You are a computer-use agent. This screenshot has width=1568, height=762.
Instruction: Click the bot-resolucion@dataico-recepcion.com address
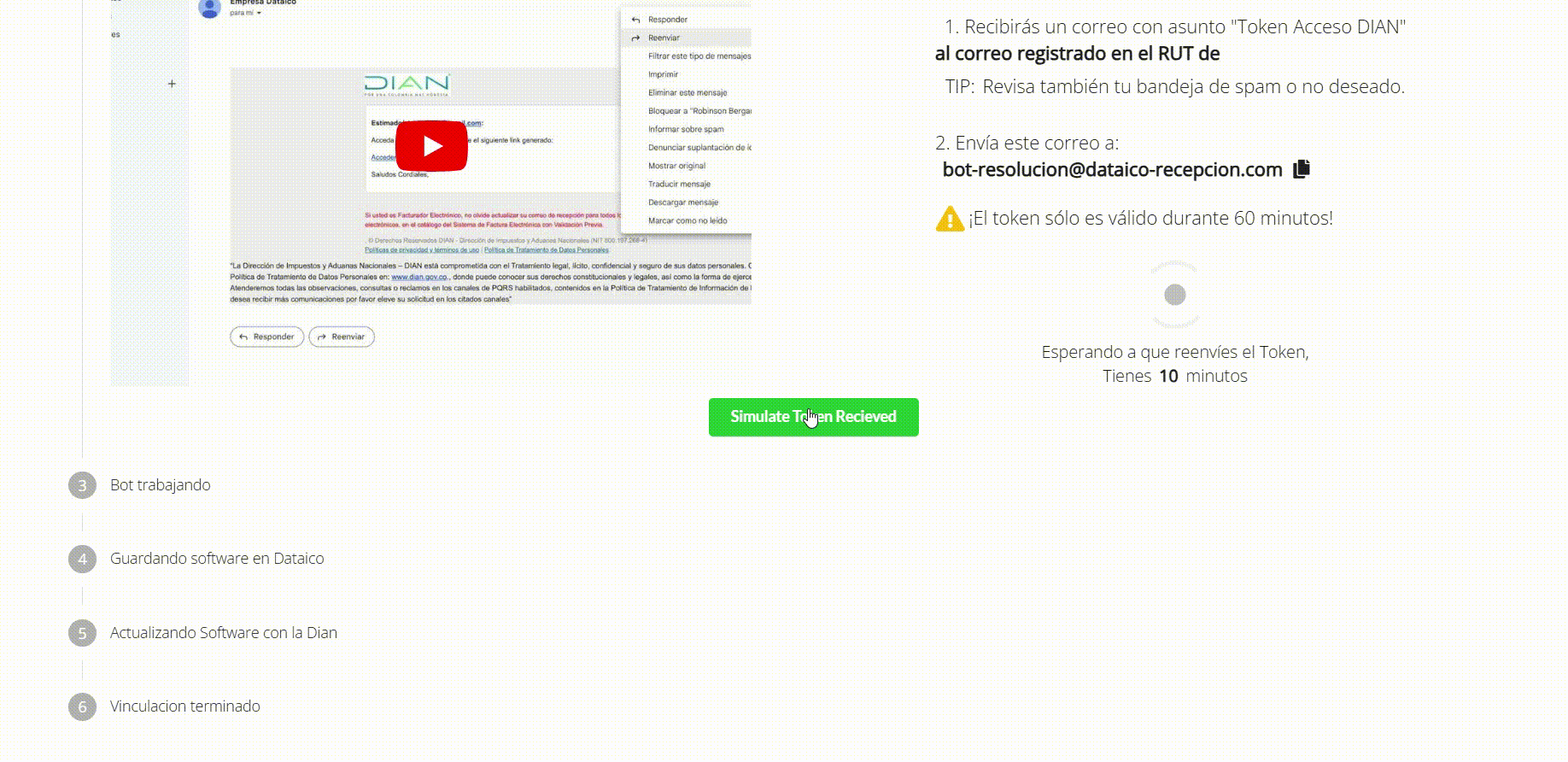(1112, 169)
